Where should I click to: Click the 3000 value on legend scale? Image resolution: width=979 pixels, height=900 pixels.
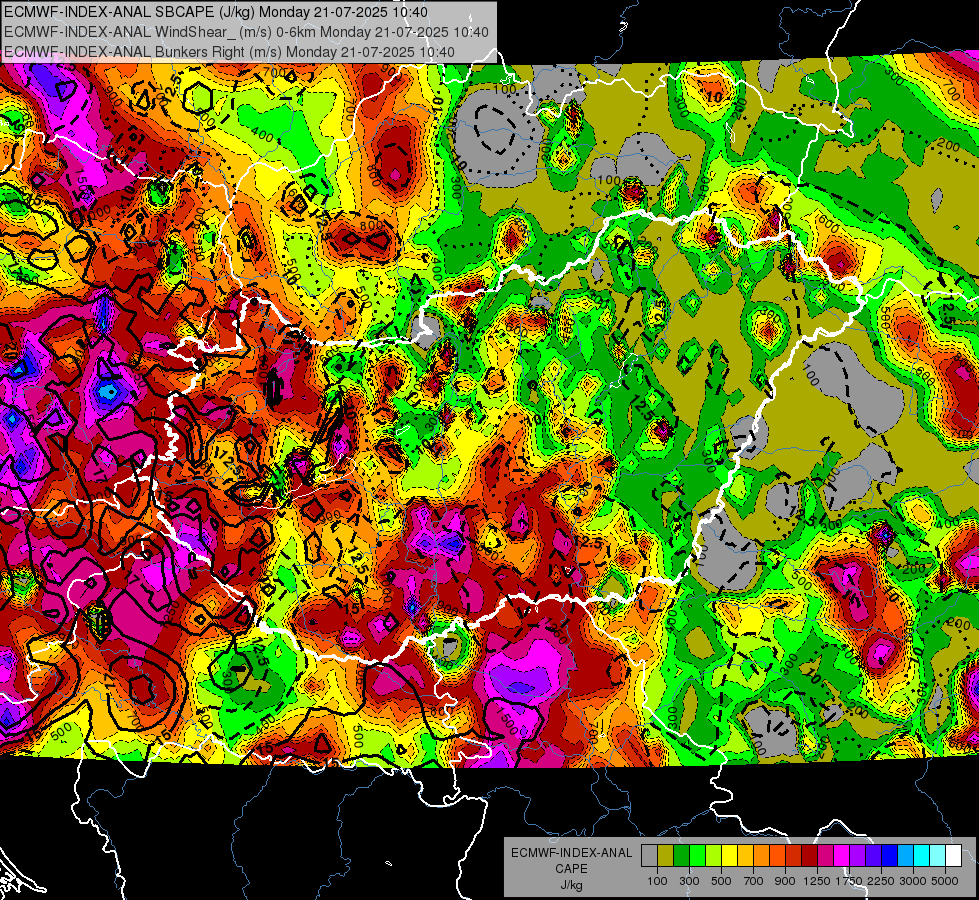(913, 881)
